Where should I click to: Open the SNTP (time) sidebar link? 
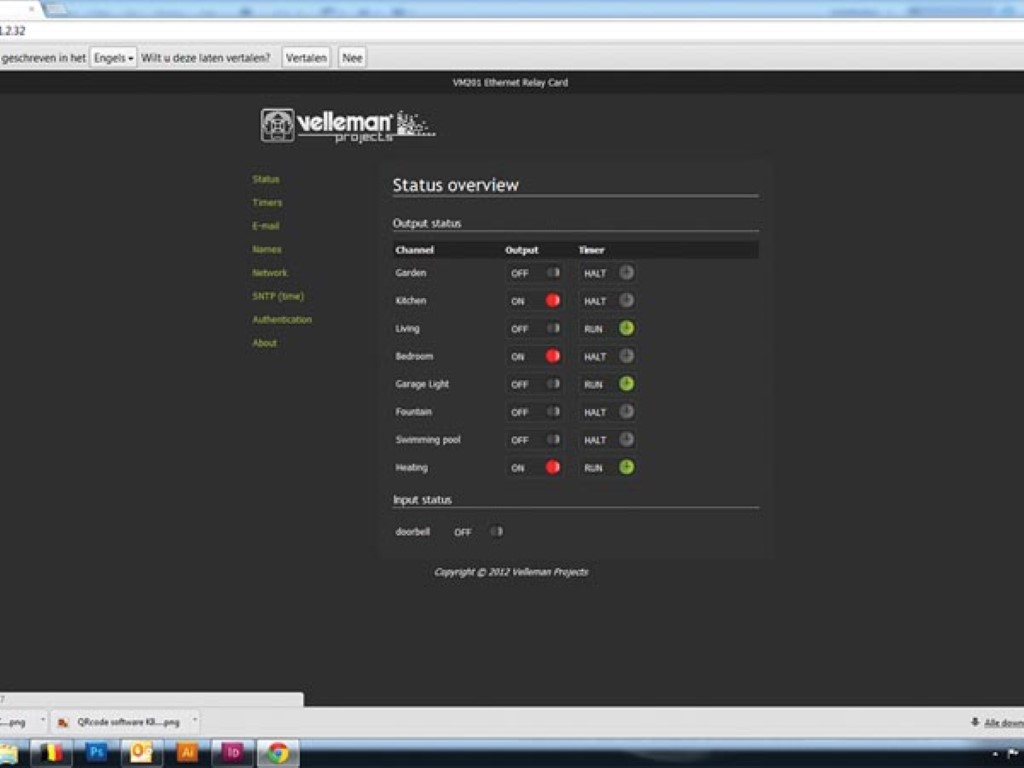point(278,296)
